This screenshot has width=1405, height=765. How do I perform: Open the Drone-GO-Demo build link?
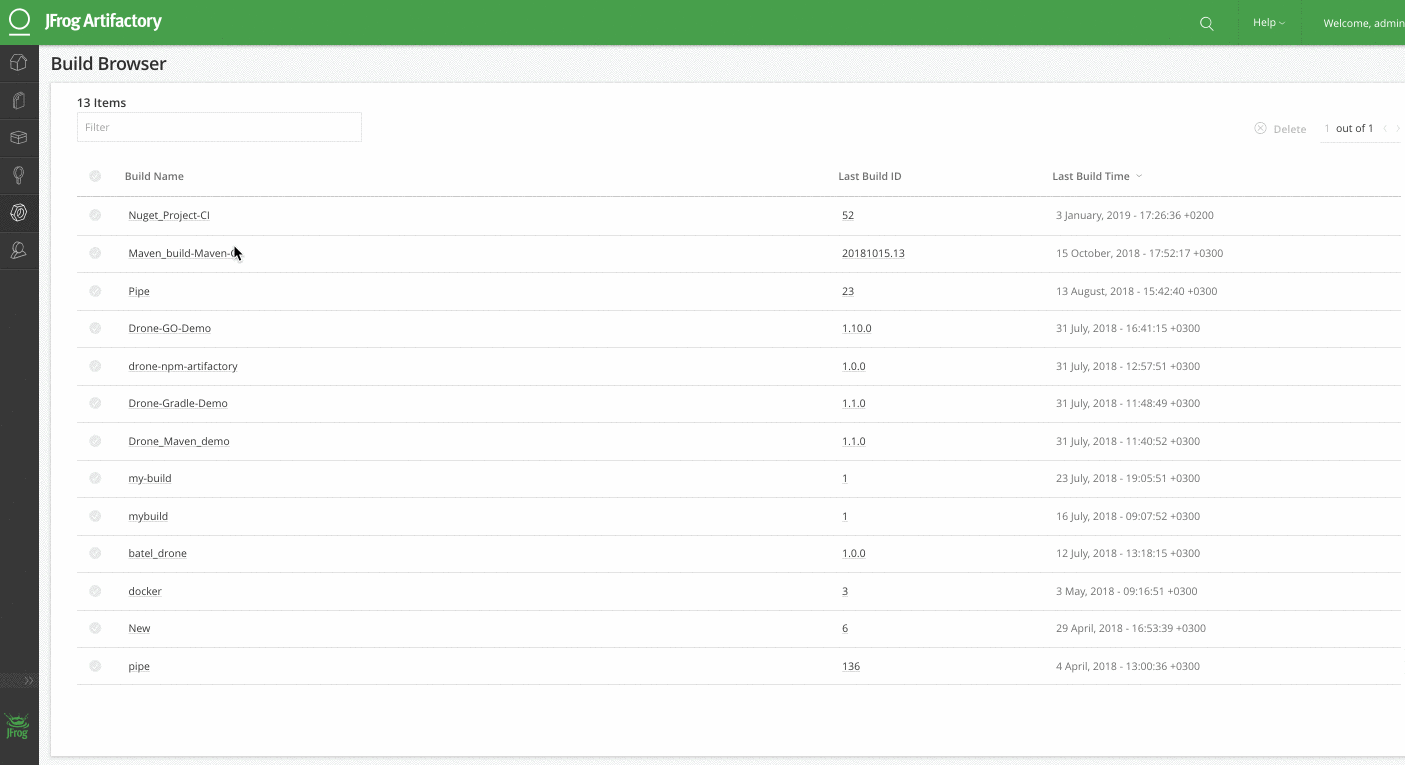coord(169,328)
